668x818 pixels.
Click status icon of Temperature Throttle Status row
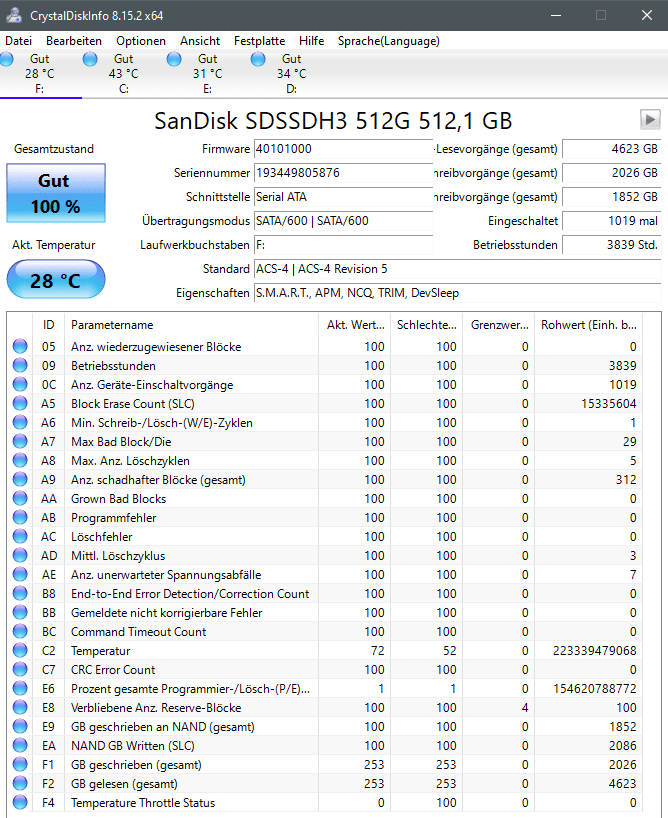(x=20, y=802)
